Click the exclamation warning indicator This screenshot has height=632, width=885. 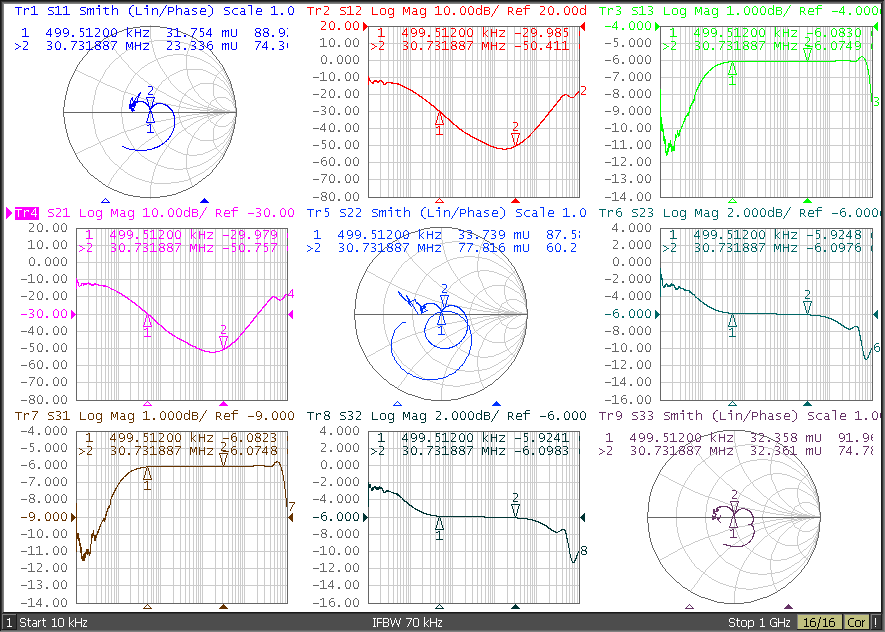[876, 622]
